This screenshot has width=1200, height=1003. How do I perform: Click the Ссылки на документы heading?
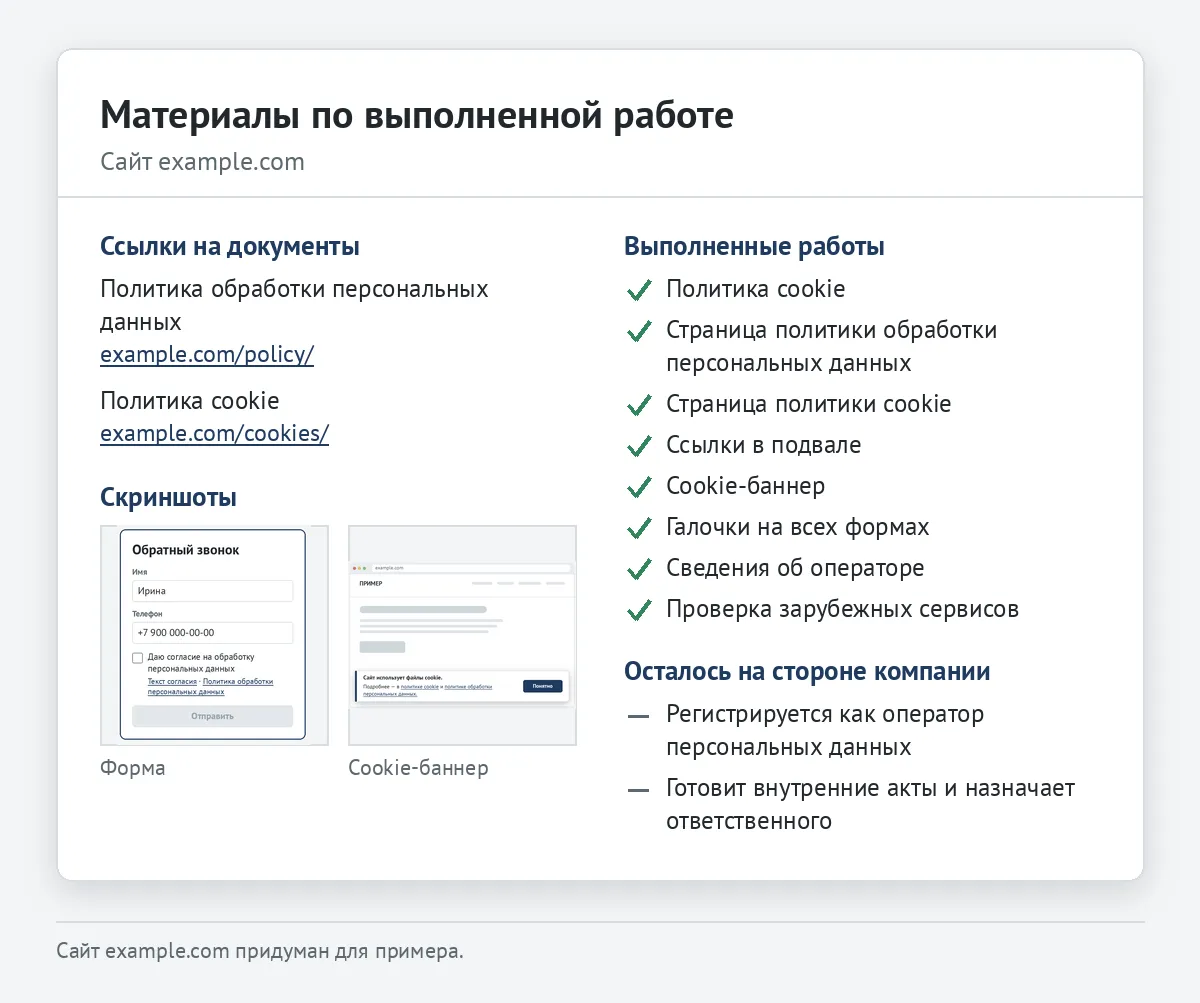click(x=230, y=247)
